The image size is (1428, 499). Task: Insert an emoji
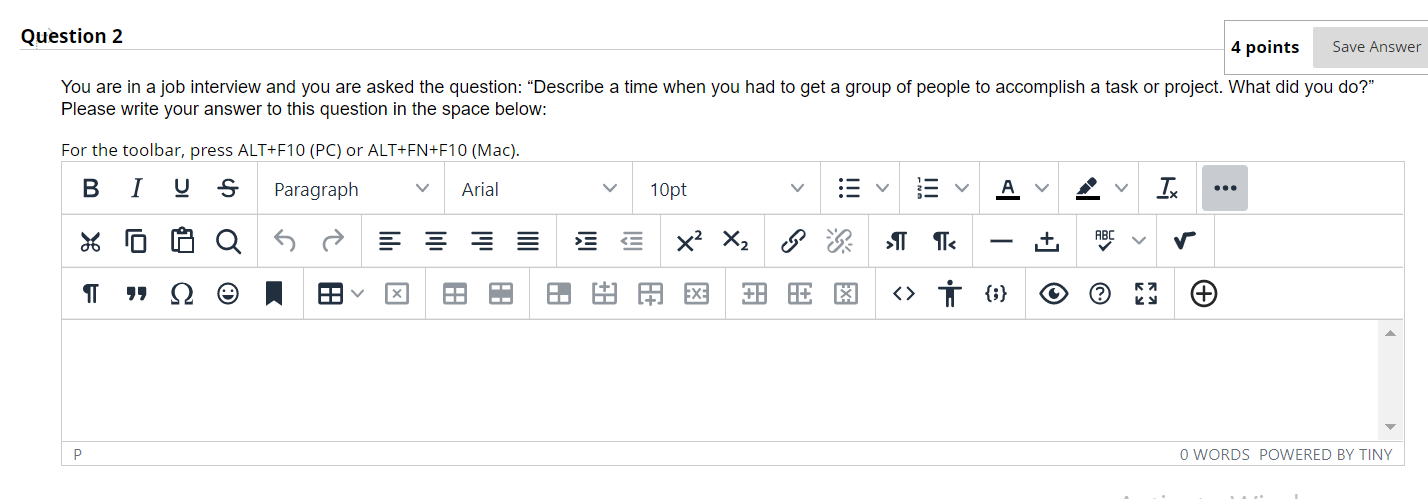pyautogui.click(x=228, y=294)
